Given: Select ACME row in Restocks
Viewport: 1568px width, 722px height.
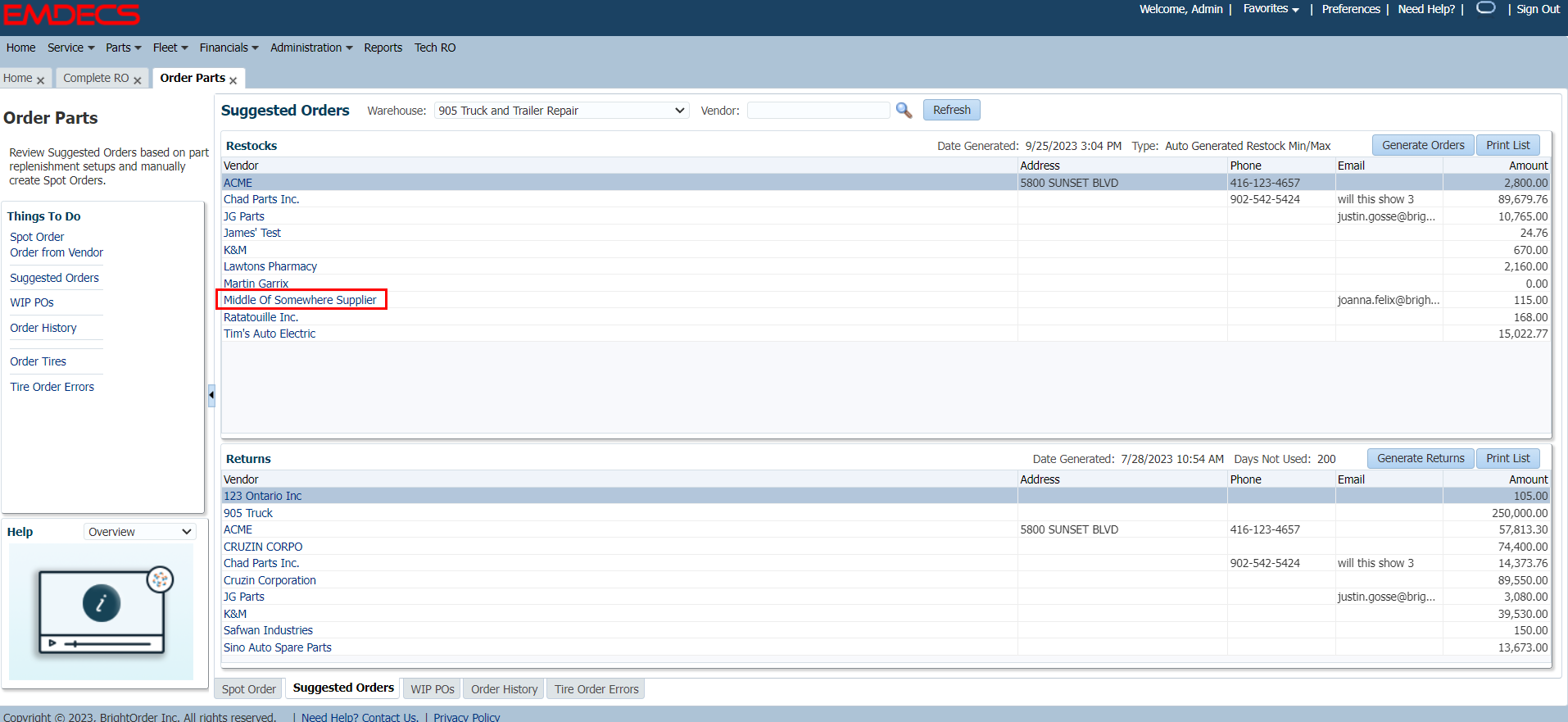Looking at the screenshot, I should [x=886, y=183].
